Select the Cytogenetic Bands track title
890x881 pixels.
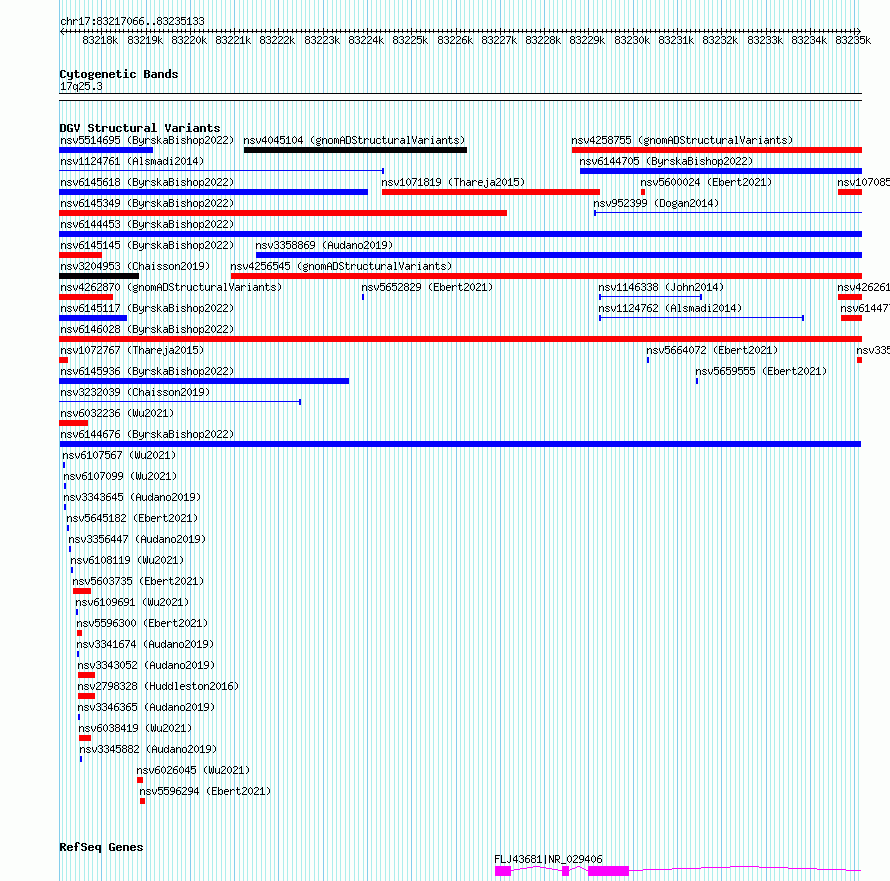point(119,74)
